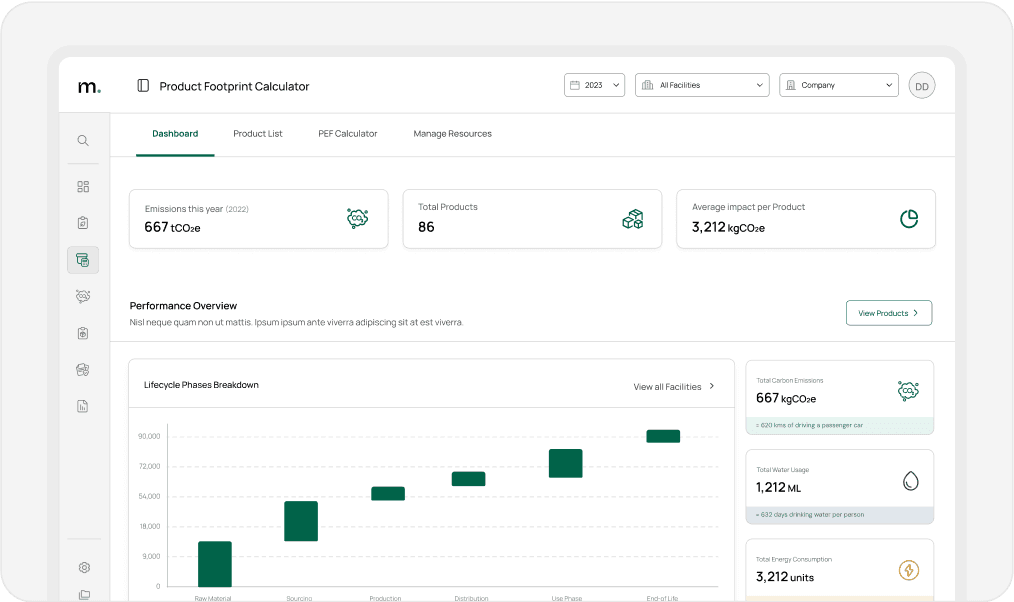Switch to the Product List tab
Image resolution: width=1014 pixels, height=602 pixels.
click(x=257, y=134)
